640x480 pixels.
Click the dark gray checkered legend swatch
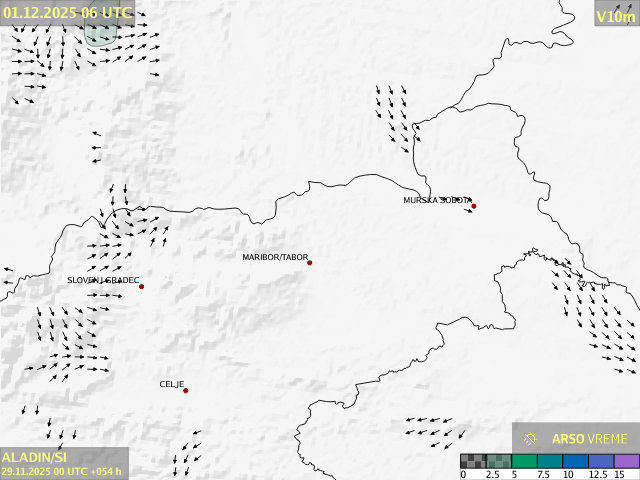click(x=473, y=461)
